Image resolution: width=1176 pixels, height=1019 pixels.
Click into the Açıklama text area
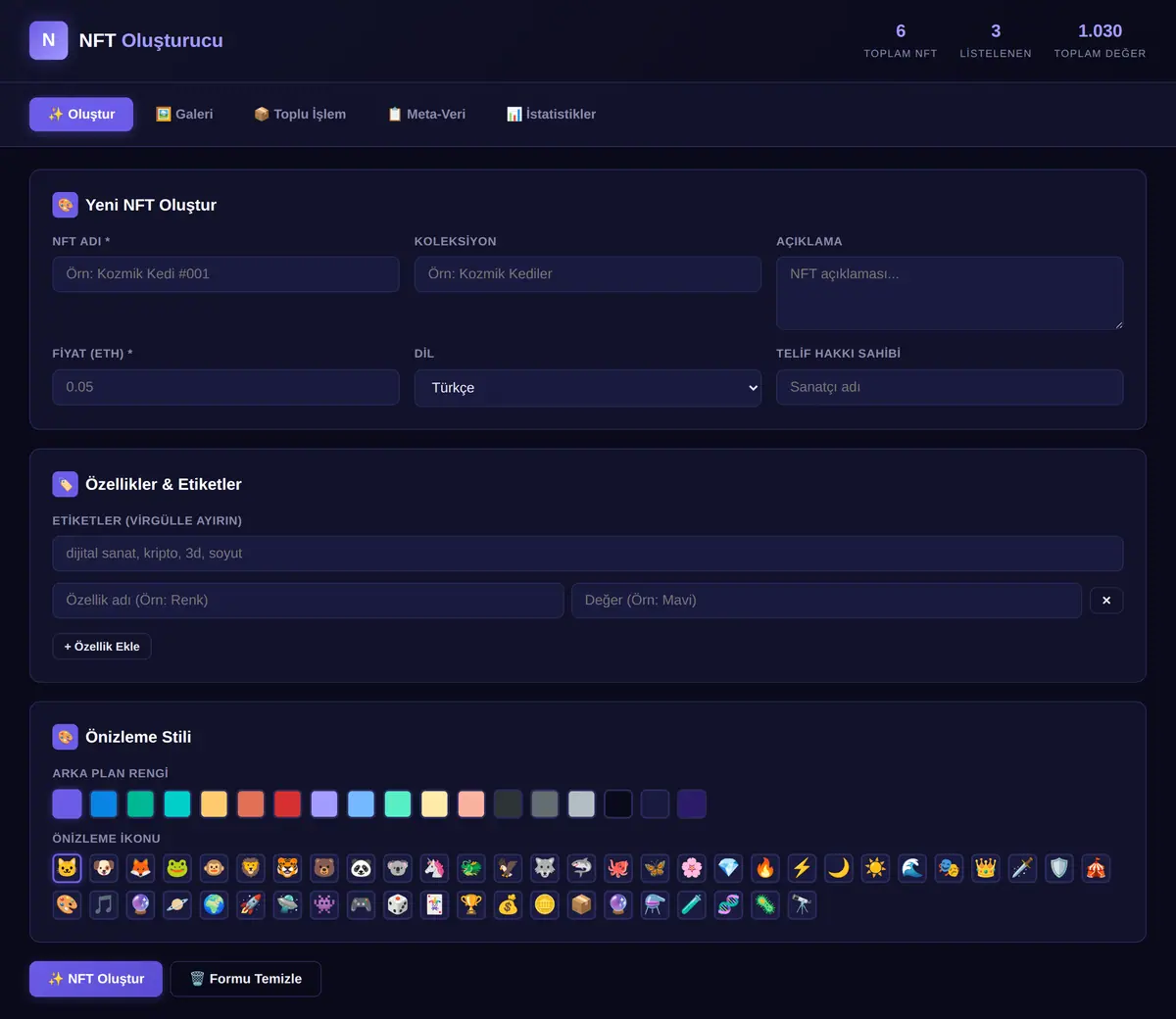(x=950, y=293)
